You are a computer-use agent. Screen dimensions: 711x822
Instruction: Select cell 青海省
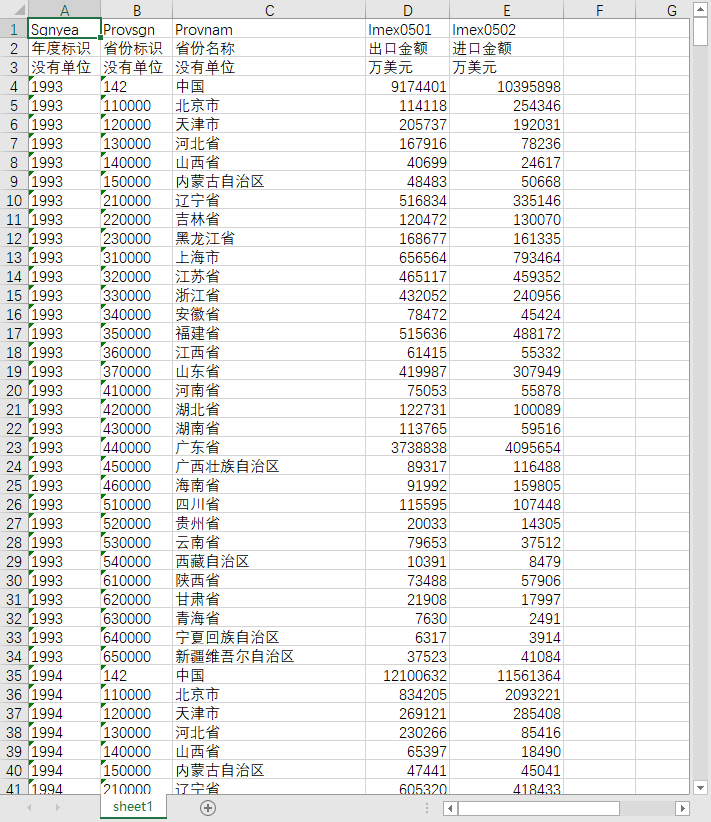pos(269,619)
